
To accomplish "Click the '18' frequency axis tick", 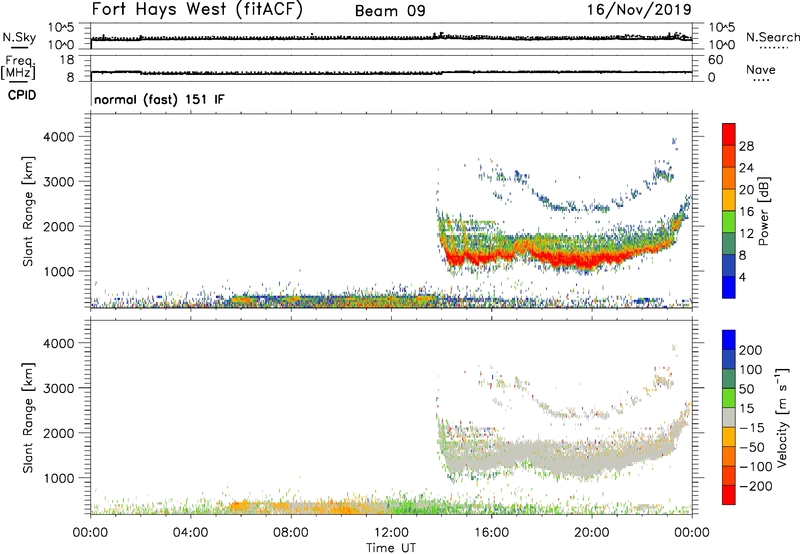I will coord(67,60).
